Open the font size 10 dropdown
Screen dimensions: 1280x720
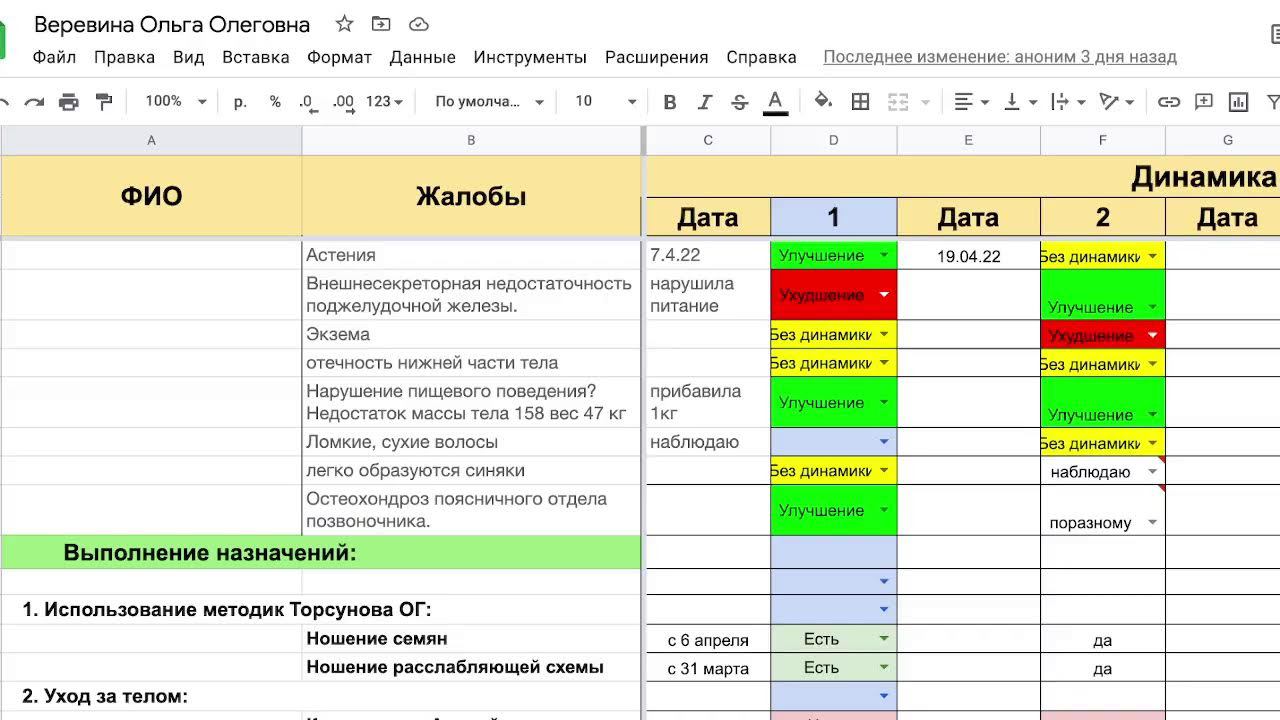coord(606,101)
